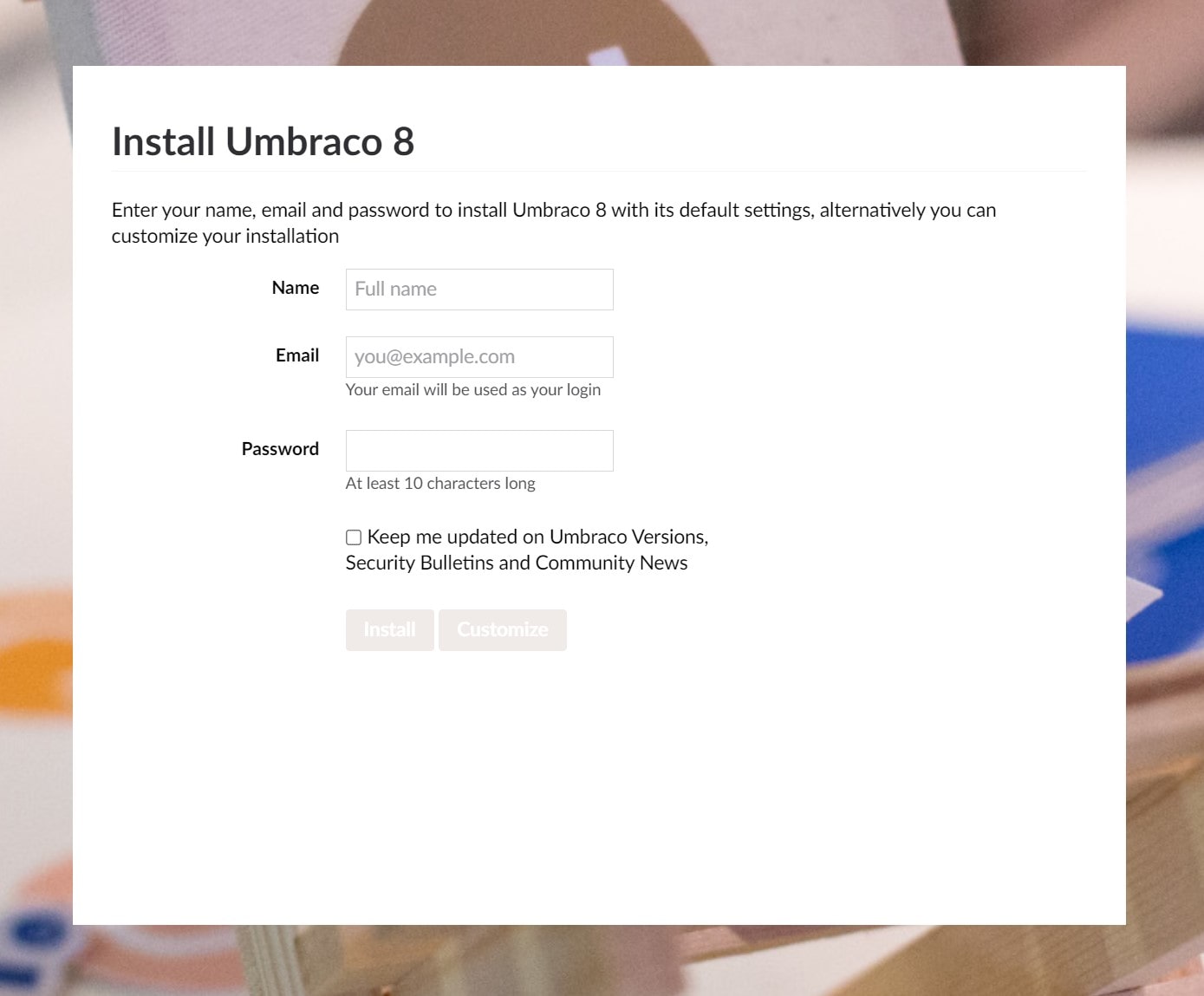Select the Password entry field
The image size is (1204, 996).
(479, 450)
